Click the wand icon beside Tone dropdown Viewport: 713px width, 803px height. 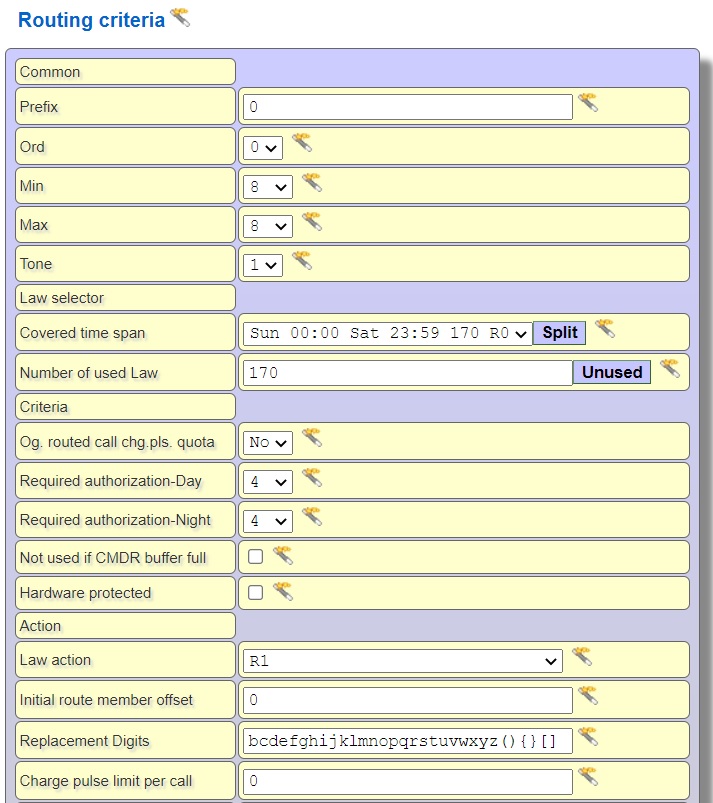pyautogui.click(x=301, y=261)
